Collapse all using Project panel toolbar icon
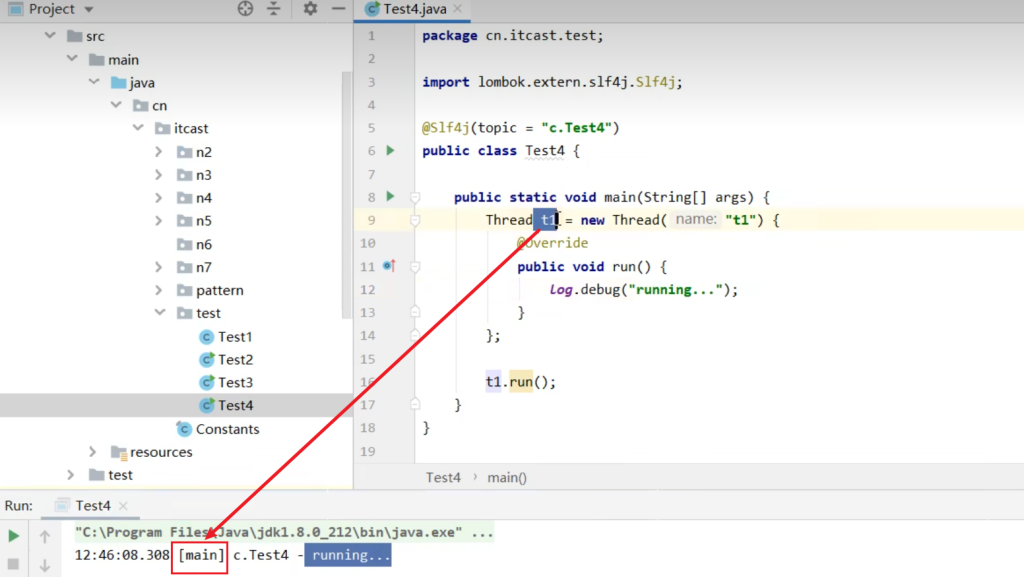1024x577 pixels. [x=274, y=9]
